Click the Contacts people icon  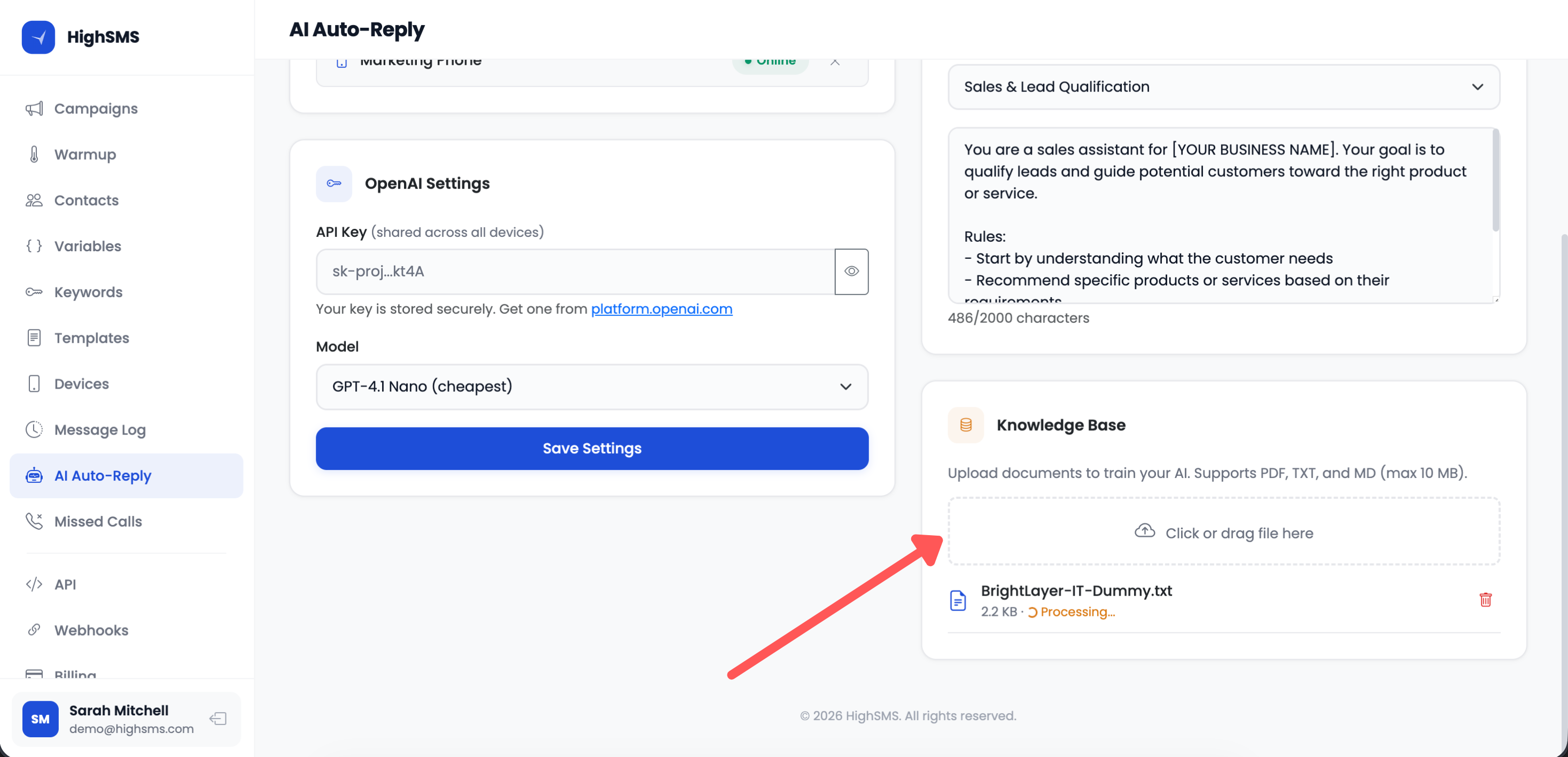[x=34, y=200]
